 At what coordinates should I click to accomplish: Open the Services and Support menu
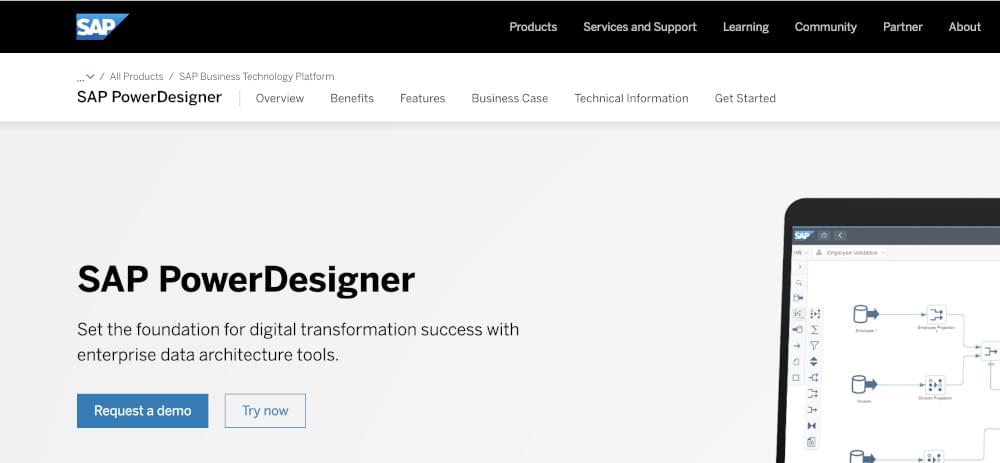[x=640, y=27]
